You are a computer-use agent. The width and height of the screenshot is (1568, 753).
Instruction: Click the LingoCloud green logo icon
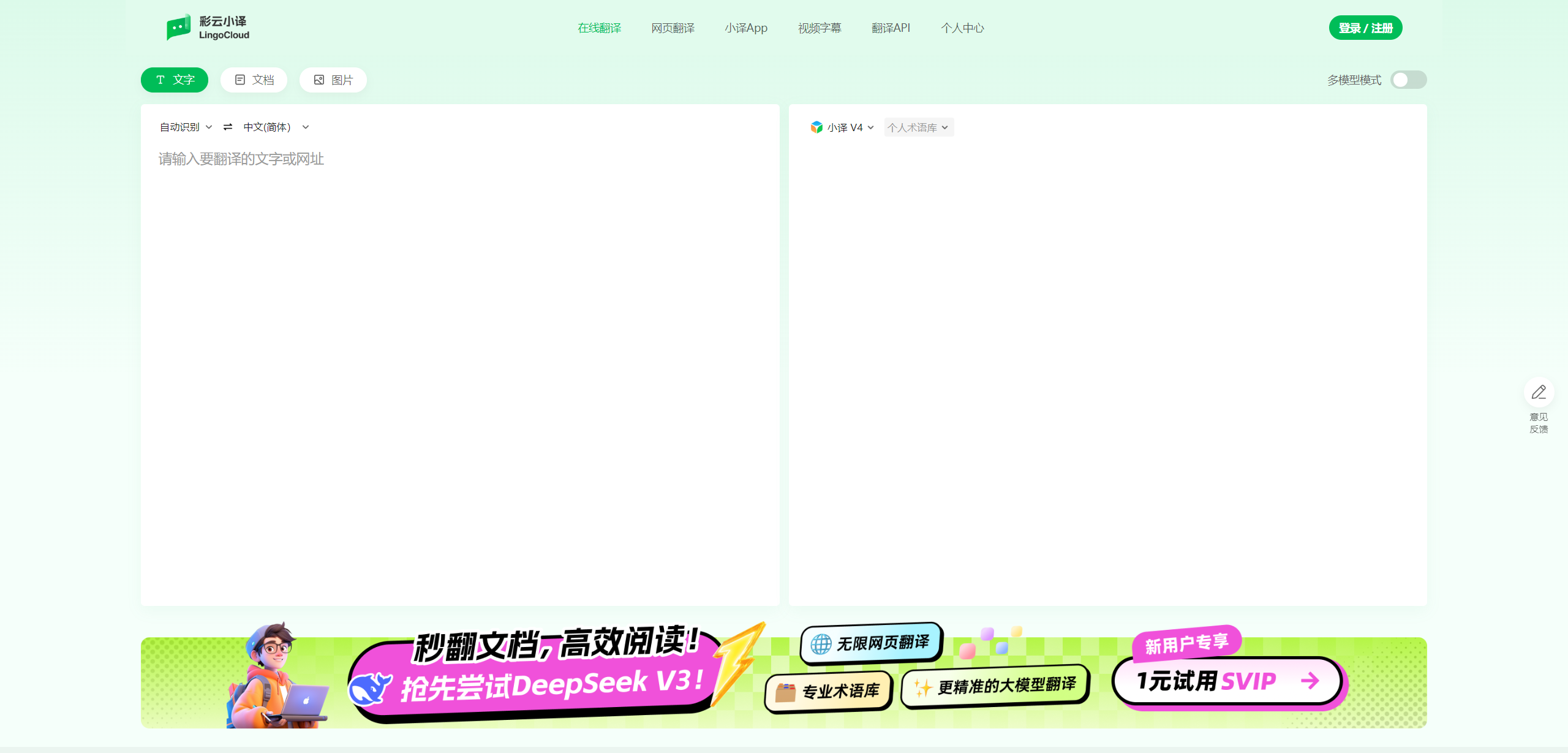point(178,28)
